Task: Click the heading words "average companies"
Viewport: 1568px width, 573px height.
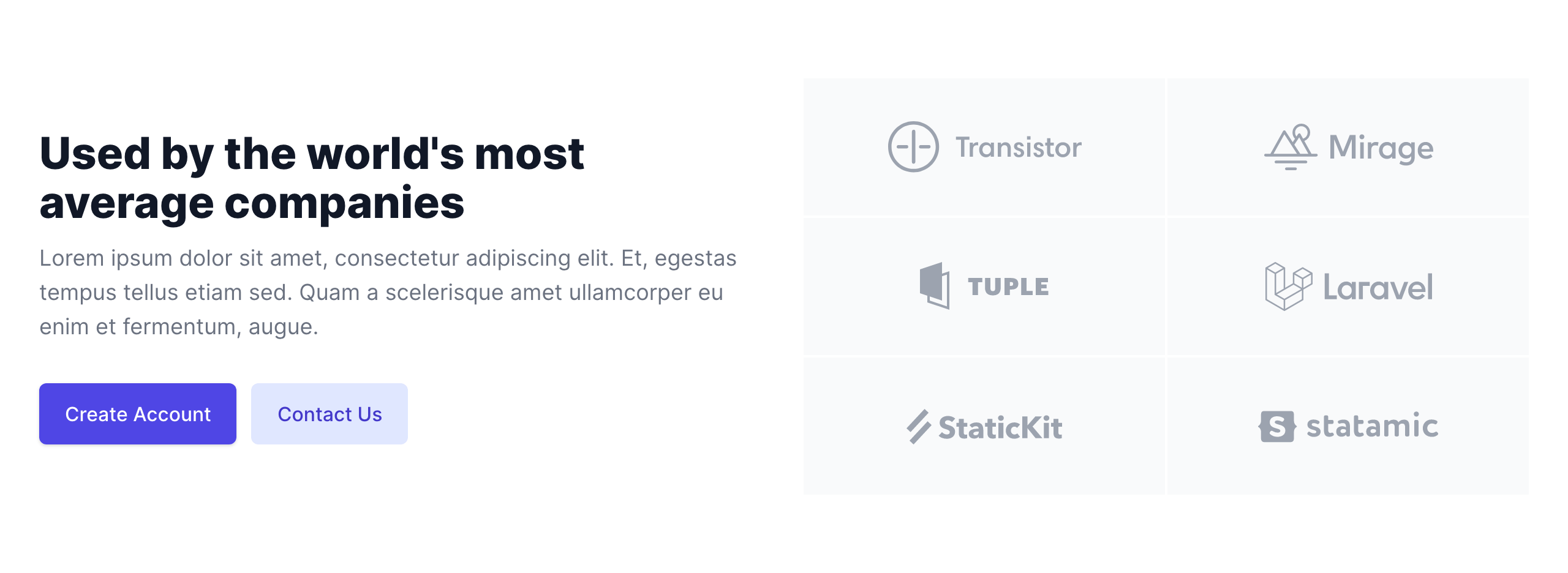Action: [252, 203]
